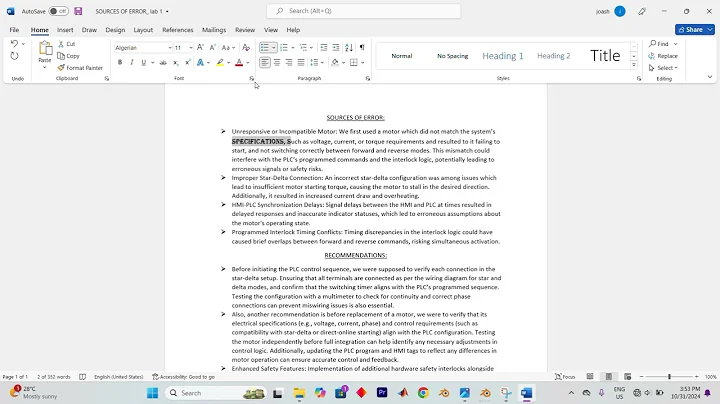Apply yellow text highlight color

tap(220, 62)
